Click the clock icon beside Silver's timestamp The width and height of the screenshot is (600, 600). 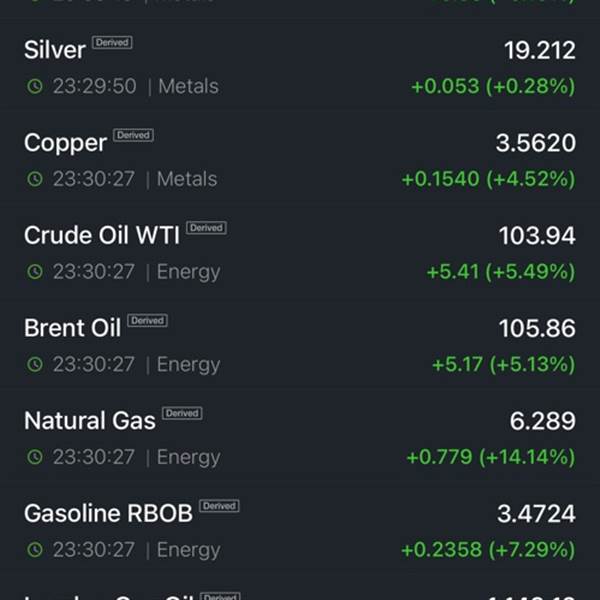35,86
